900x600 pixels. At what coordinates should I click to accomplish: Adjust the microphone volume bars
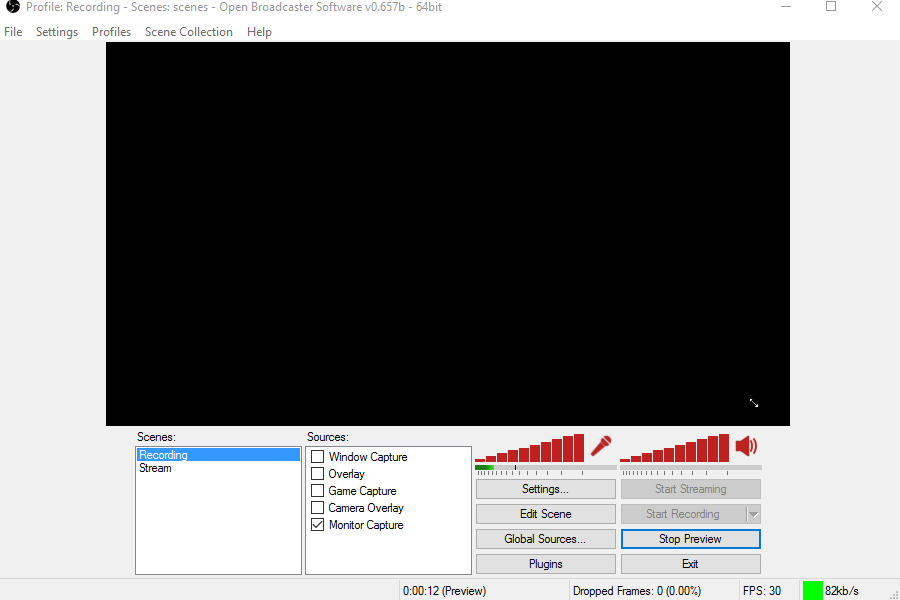click(529, 448)
